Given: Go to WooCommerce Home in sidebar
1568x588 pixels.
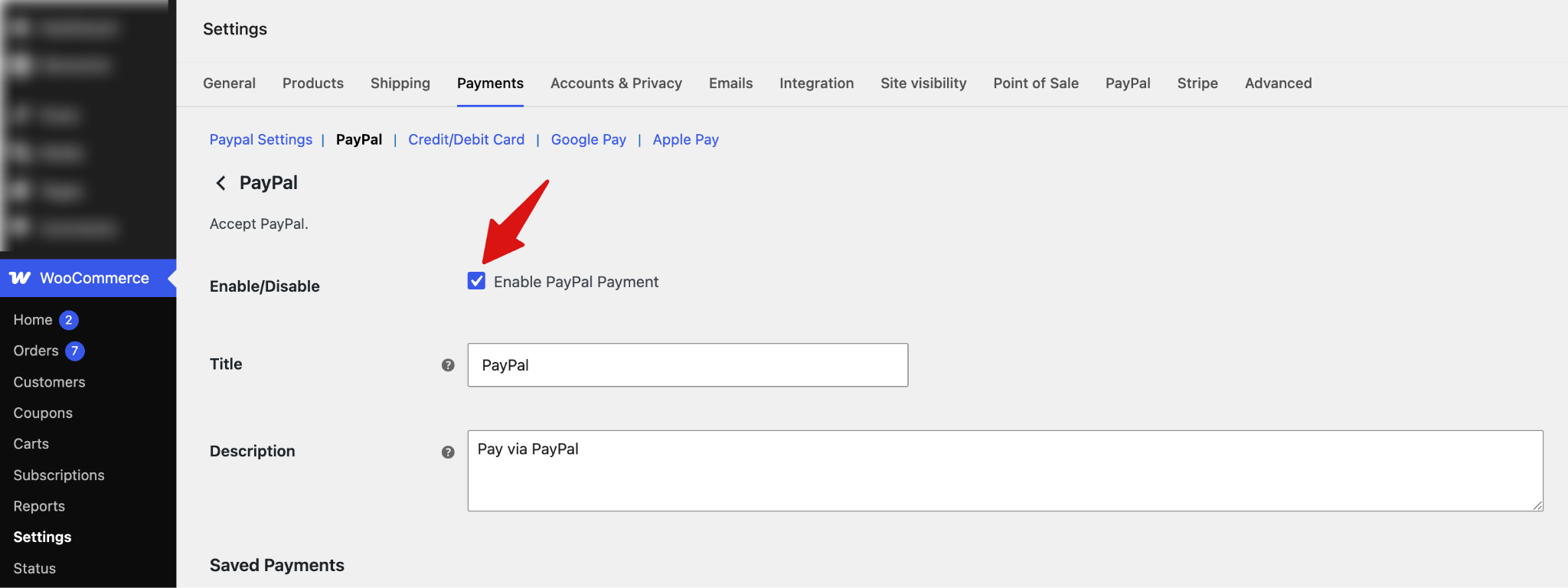Looking at the screenshot, I should click(x=33, y=320).
